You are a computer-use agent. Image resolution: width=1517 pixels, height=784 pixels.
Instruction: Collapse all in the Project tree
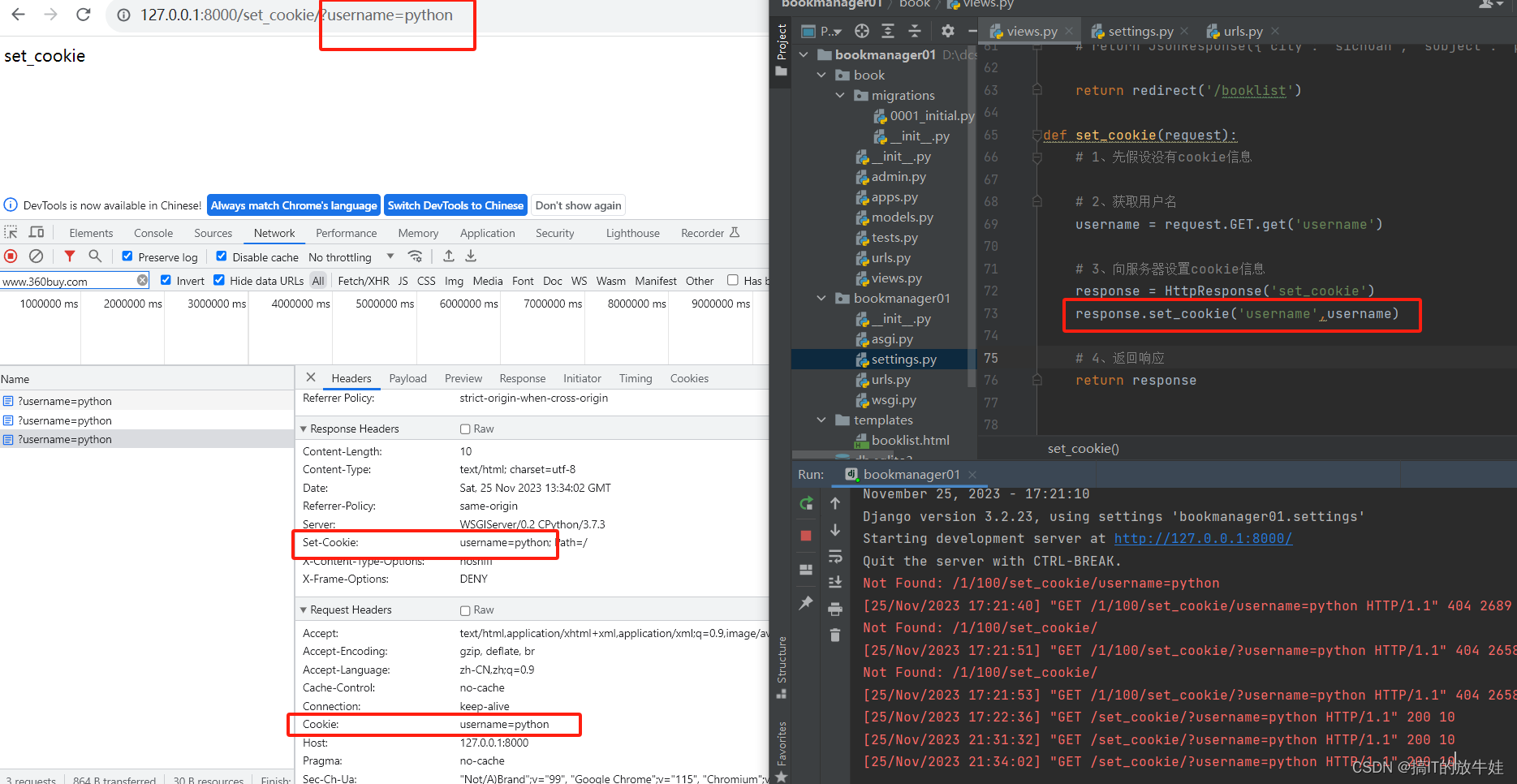pos(915,31)
